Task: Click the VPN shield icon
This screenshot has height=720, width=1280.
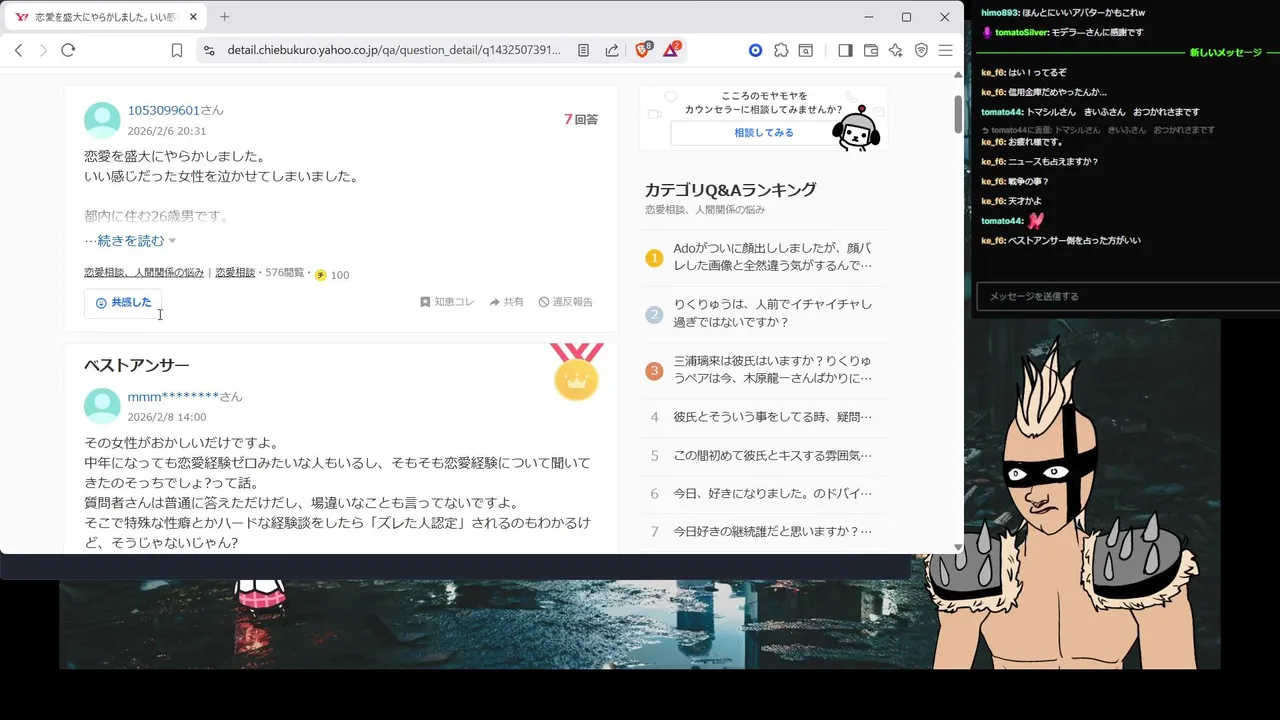Action: 921,50
